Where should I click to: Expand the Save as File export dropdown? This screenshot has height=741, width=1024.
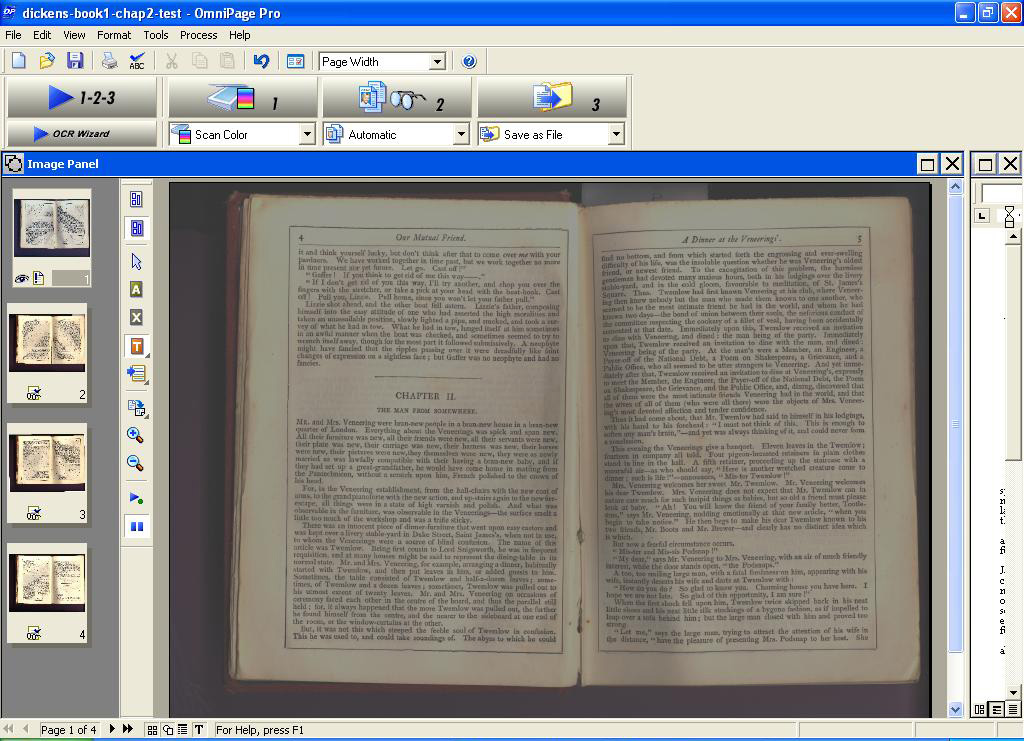tap(615, 134)
